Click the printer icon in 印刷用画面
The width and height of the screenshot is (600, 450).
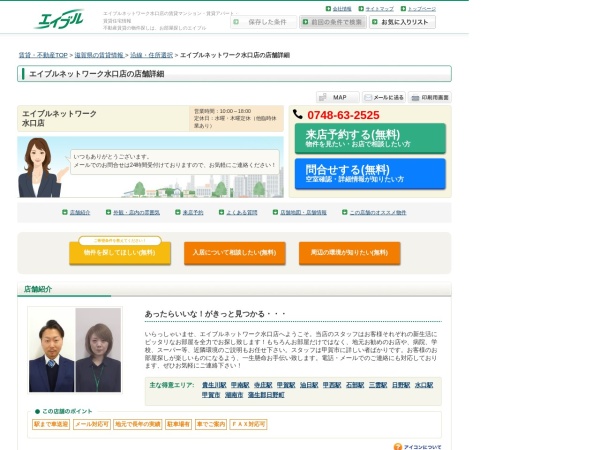click(x=415, y=98)
